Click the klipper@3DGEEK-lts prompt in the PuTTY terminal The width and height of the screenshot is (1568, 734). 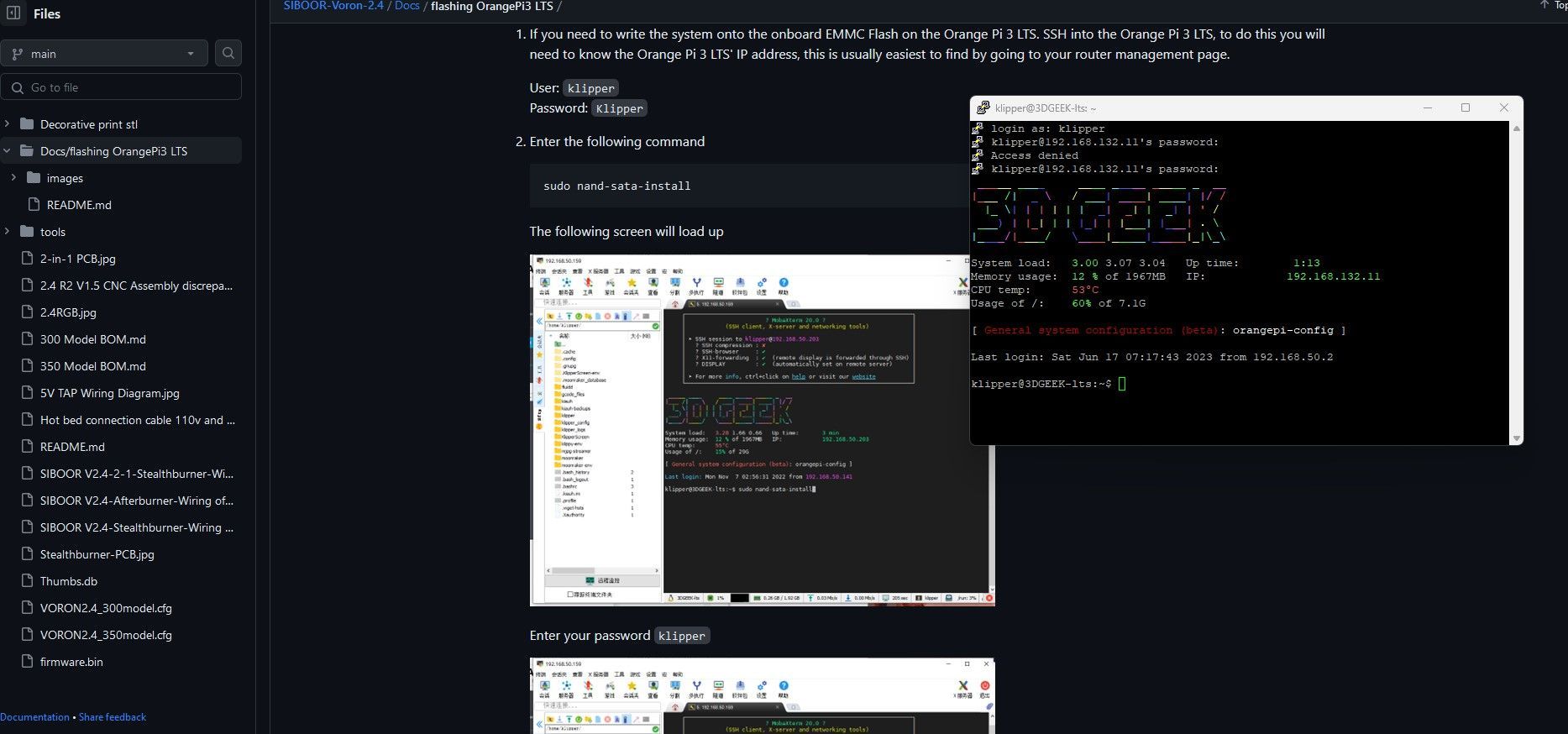[1041, 384]
